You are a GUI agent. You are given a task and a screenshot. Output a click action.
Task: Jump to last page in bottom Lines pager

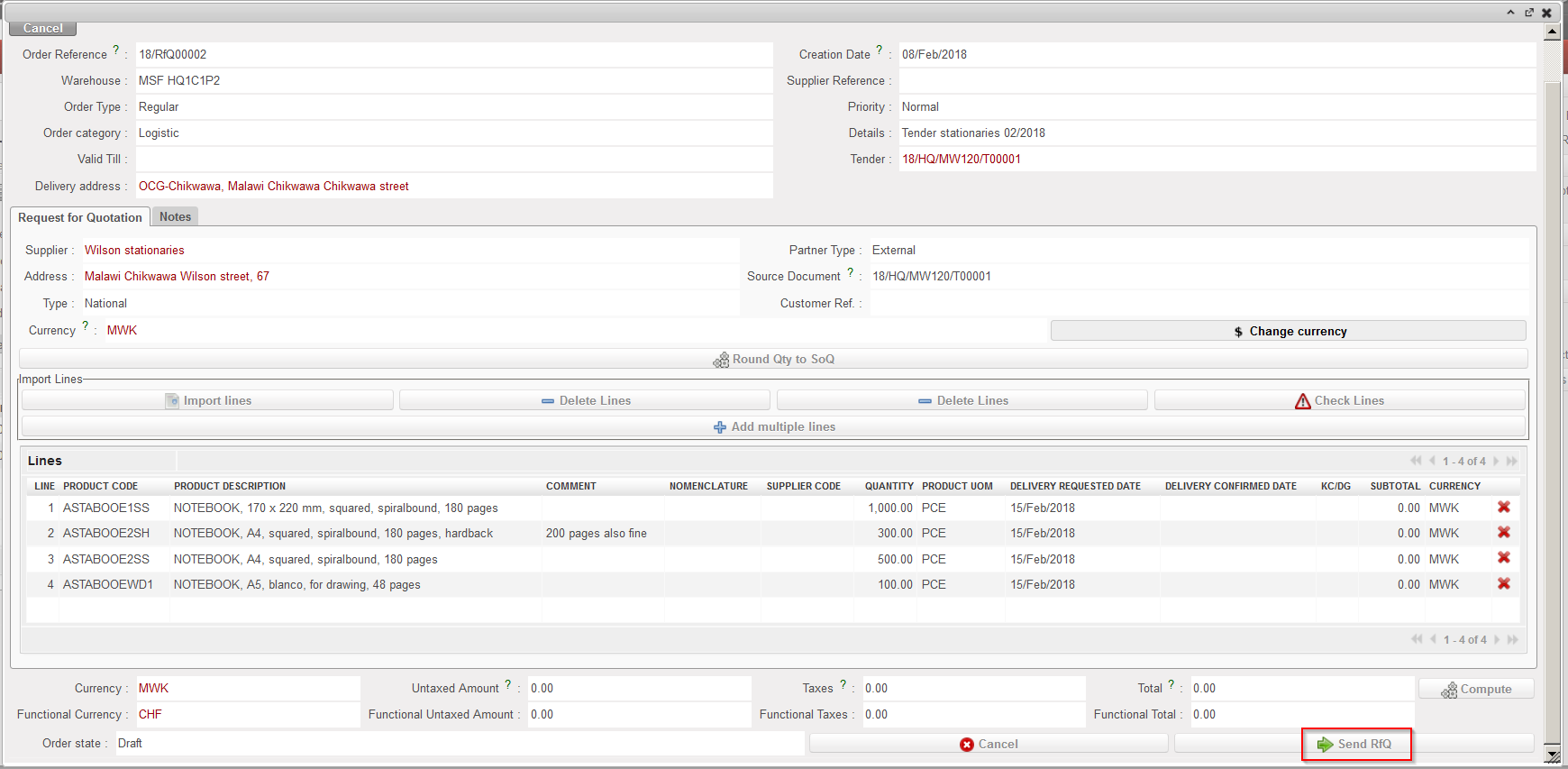pyautogui.click(x=1512, y=639)
